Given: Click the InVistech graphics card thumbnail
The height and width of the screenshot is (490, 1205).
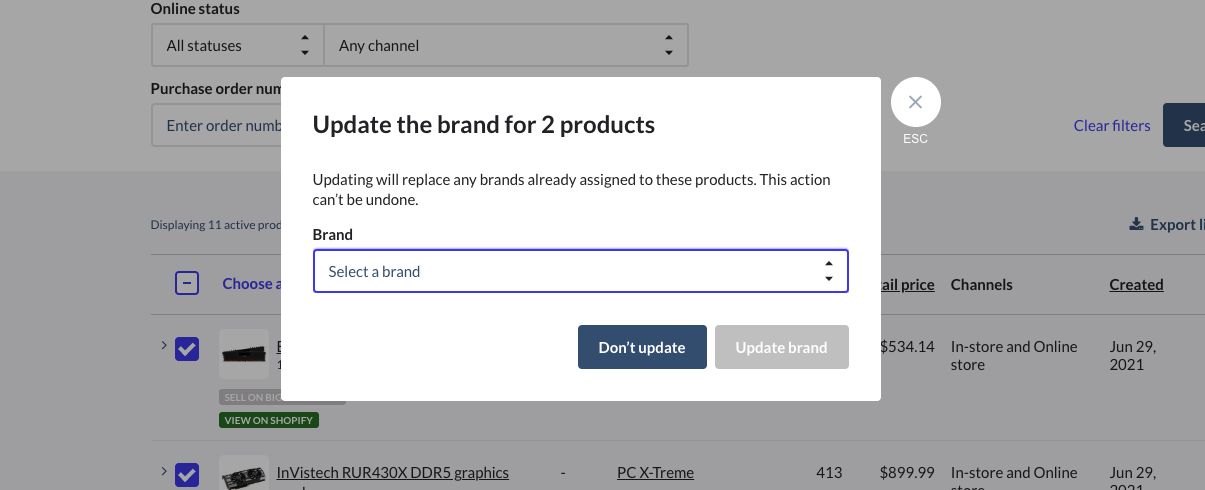Looking at the screenshot, I should tap(244, 474).
